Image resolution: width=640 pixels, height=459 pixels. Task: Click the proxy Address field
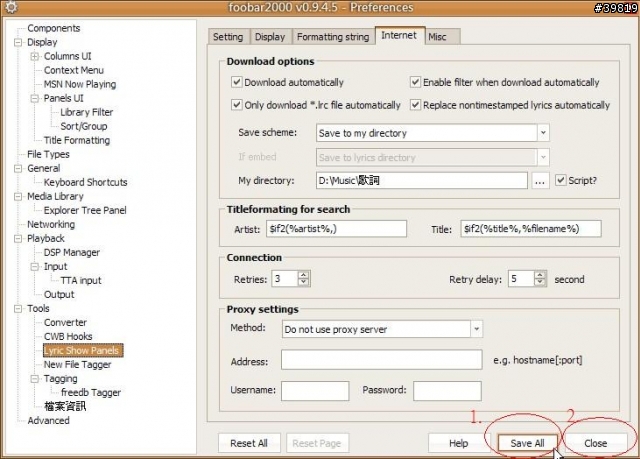382,360
